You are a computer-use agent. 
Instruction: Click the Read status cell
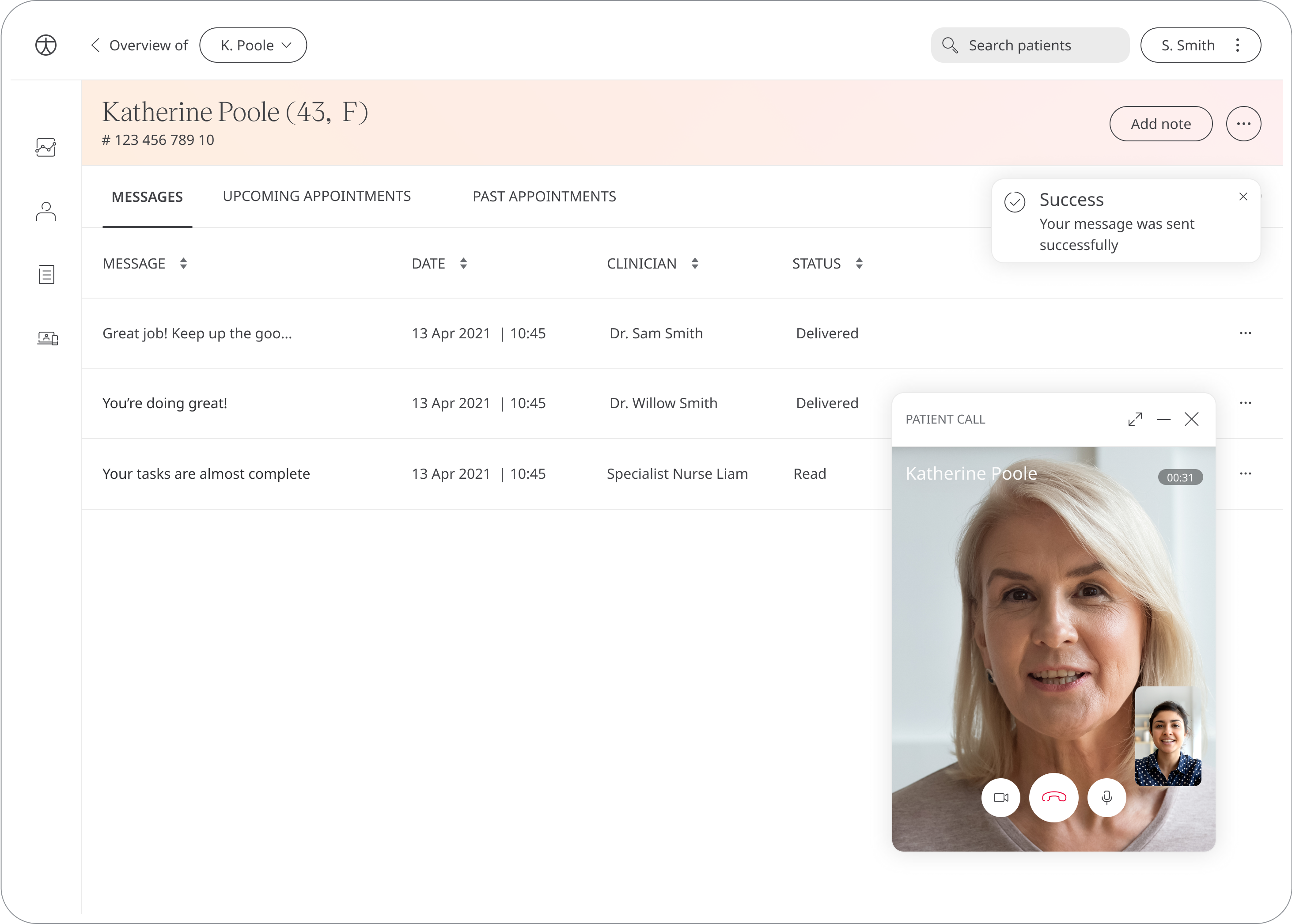[810, 474]
